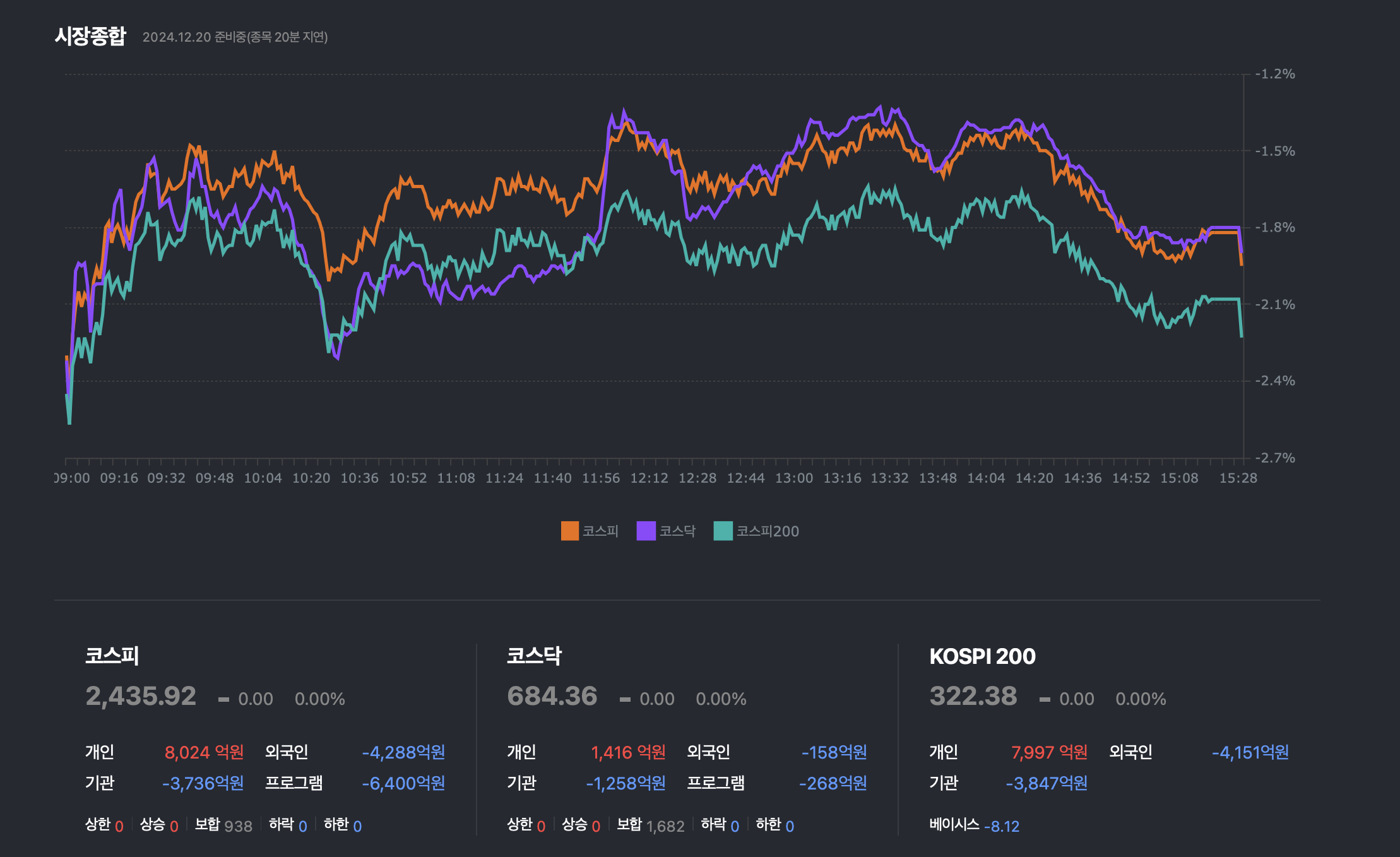Image resolution: width=1400 pixels, height=857 pixels.
Task: Open the KOSPI 200 index heading
Action: (982, 656)
